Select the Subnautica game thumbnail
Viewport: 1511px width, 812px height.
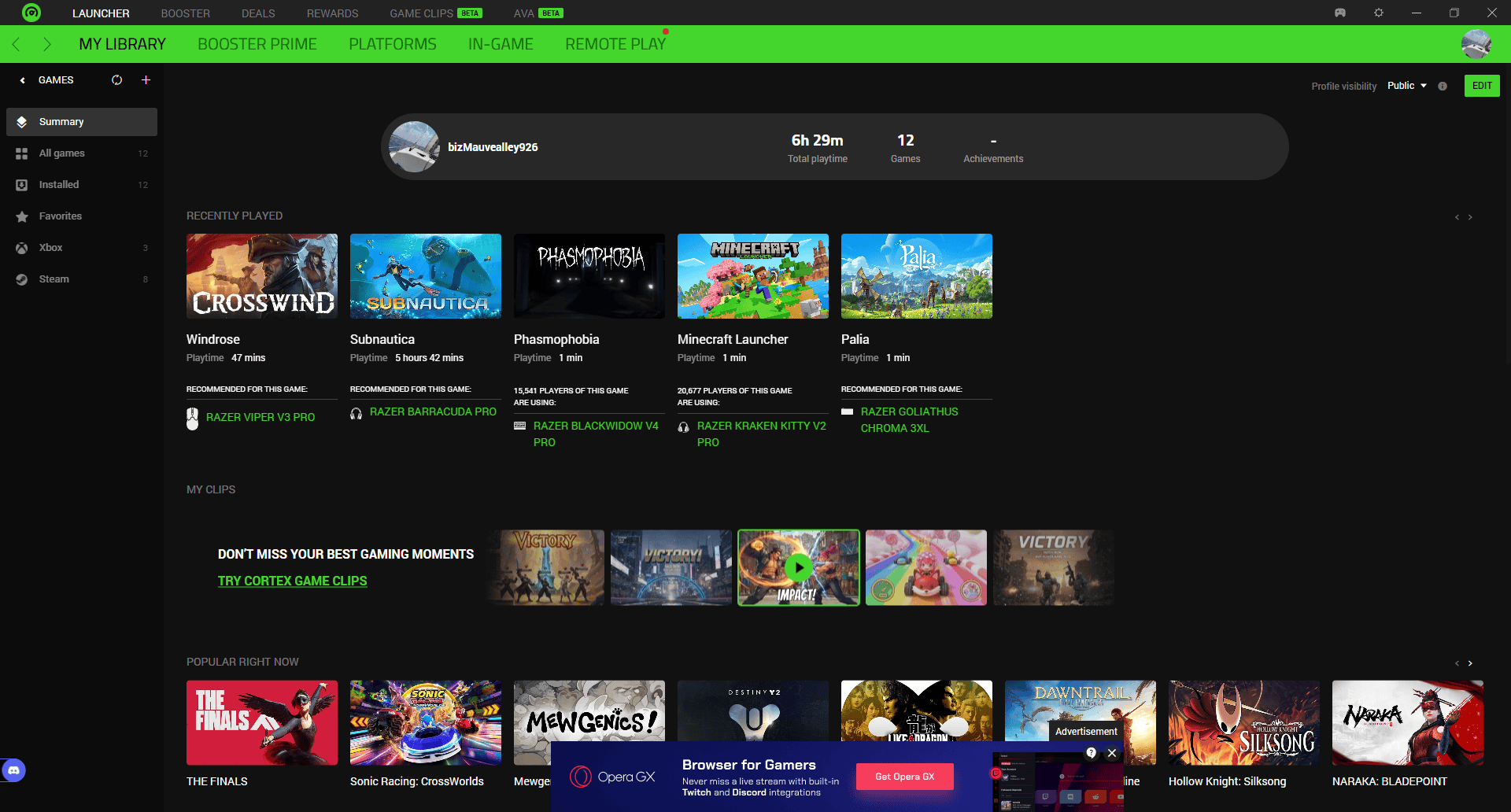click(425, 276)
